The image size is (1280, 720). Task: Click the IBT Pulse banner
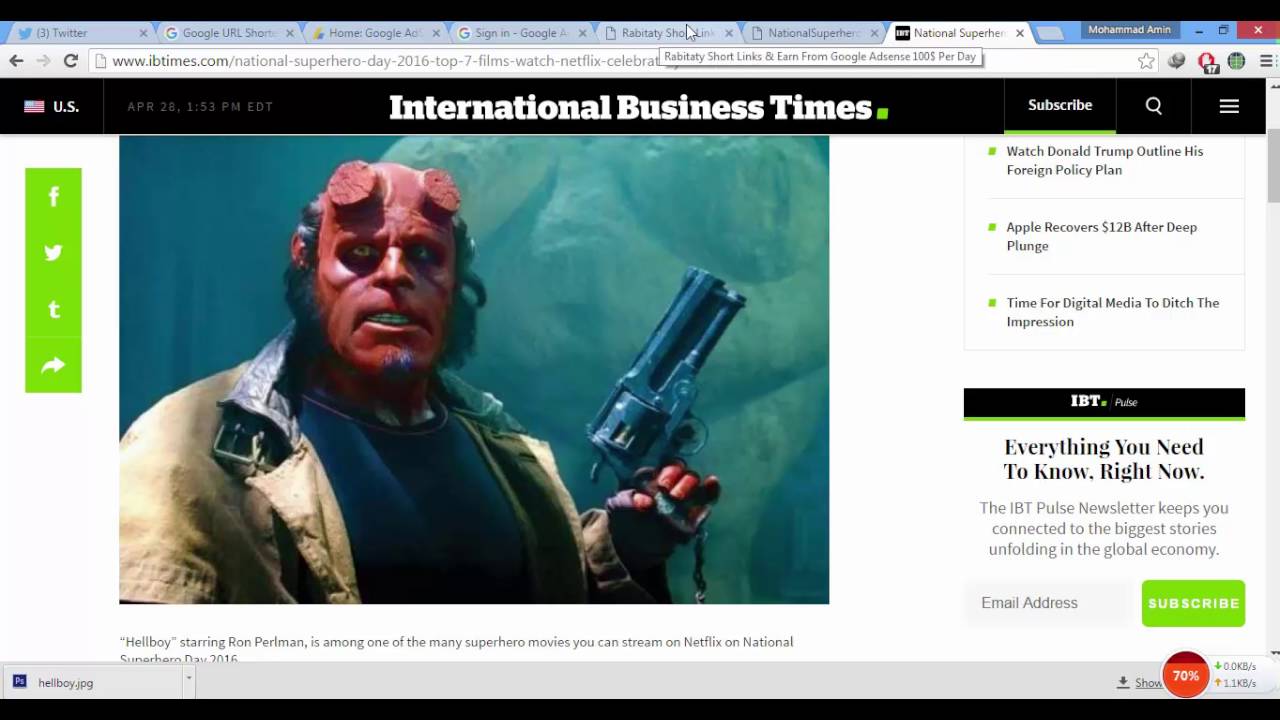click(x=1104, y=402)
